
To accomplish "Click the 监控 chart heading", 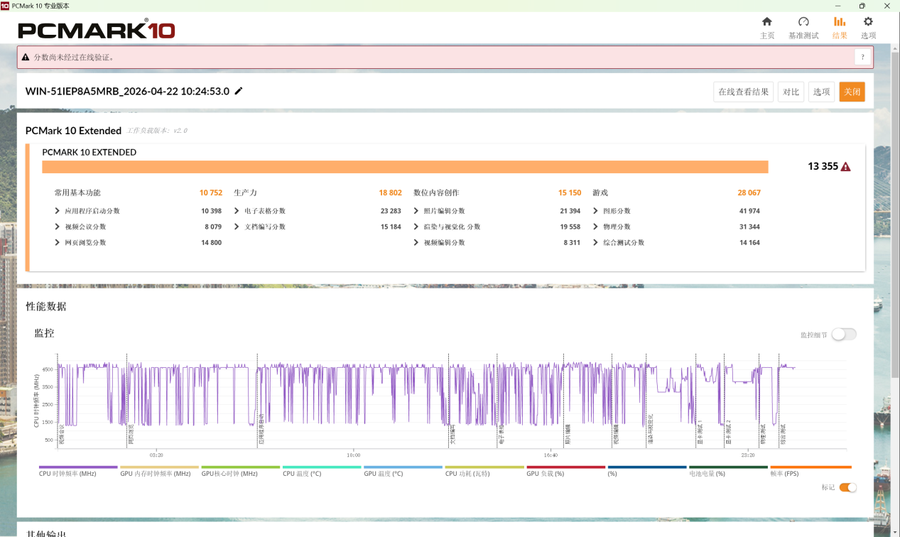I will pyautogui.click(x=44, y=333).
